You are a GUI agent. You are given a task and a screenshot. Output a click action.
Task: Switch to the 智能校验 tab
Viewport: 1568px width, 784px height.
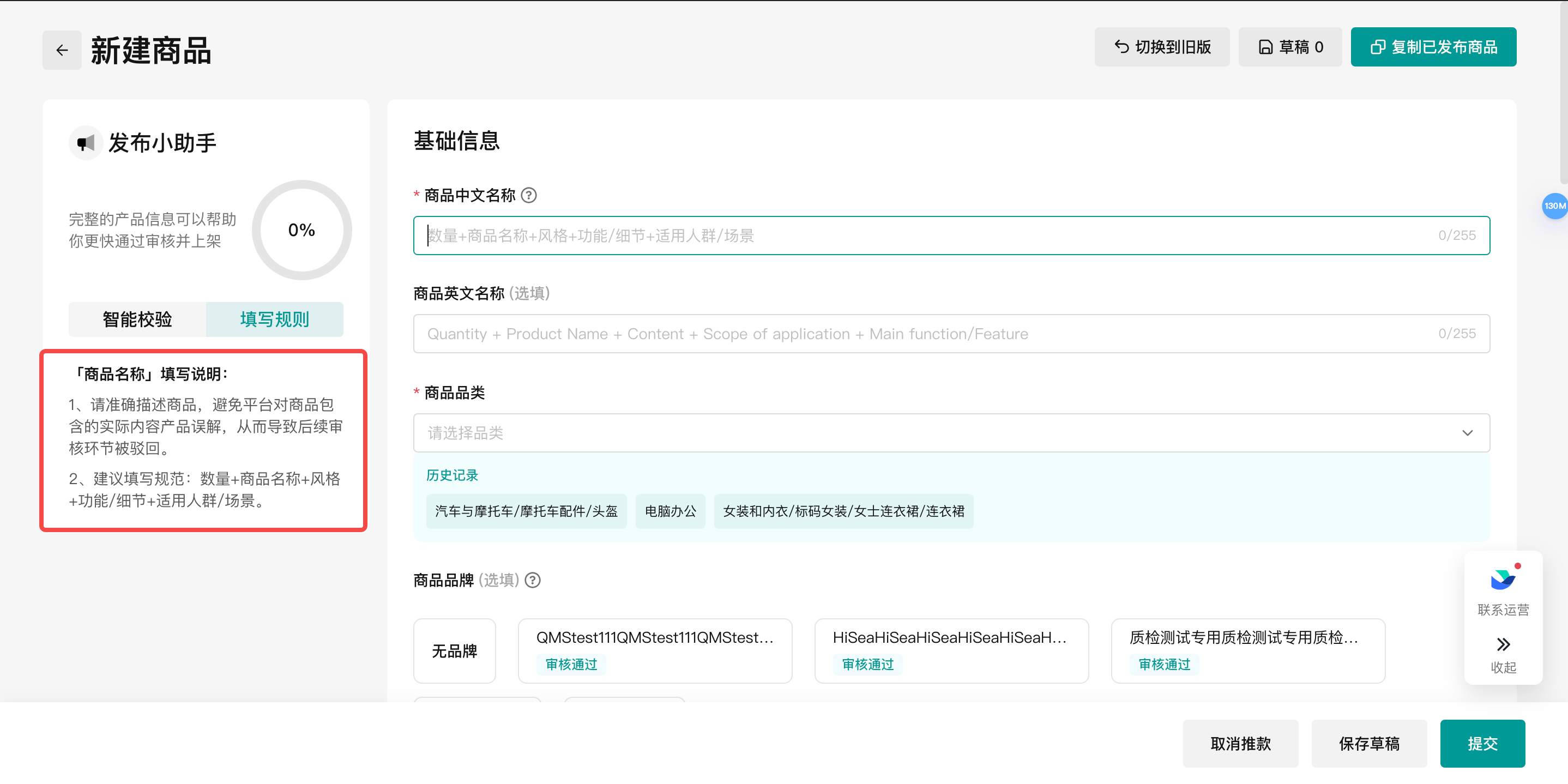tap(137, 319)
